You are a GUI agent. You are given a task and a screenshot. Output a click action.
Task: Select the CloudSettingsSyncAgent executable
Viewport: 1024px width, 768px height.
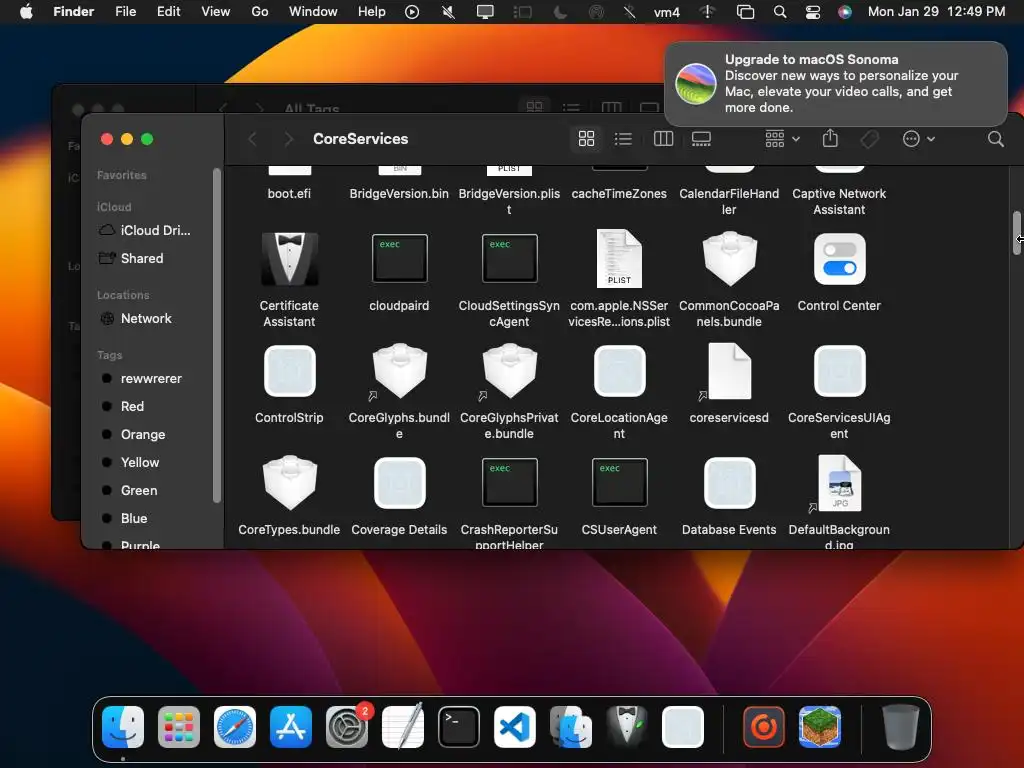point(509,259)
